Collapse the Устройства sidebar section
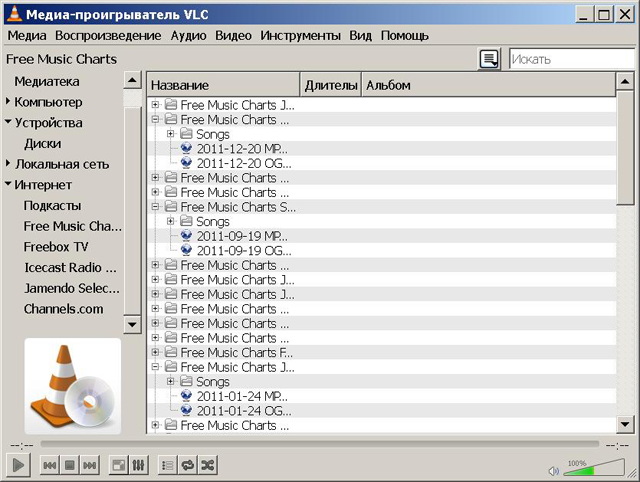 coord(8,122)
